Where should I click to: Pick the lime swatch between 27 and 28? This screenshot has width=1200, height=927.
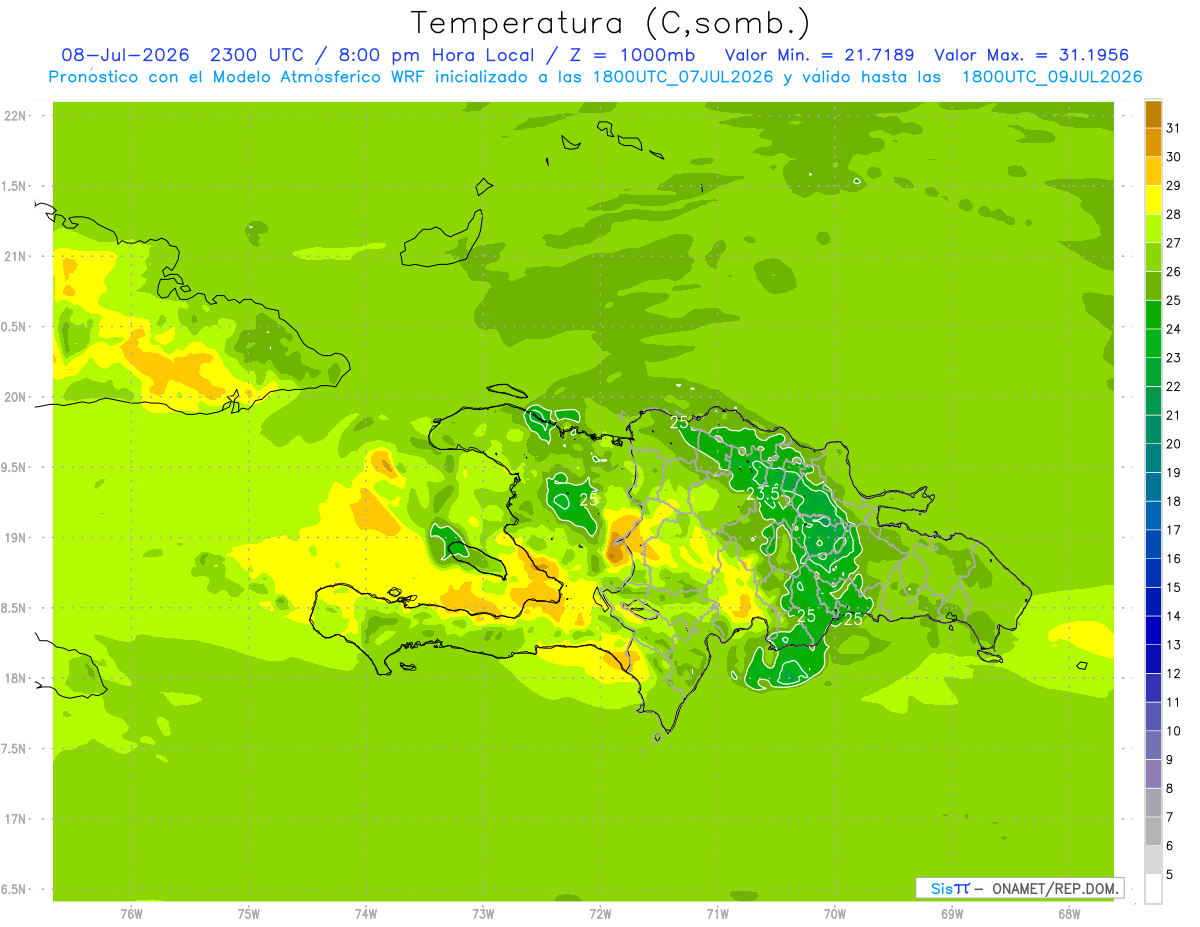click(1153, 229)
